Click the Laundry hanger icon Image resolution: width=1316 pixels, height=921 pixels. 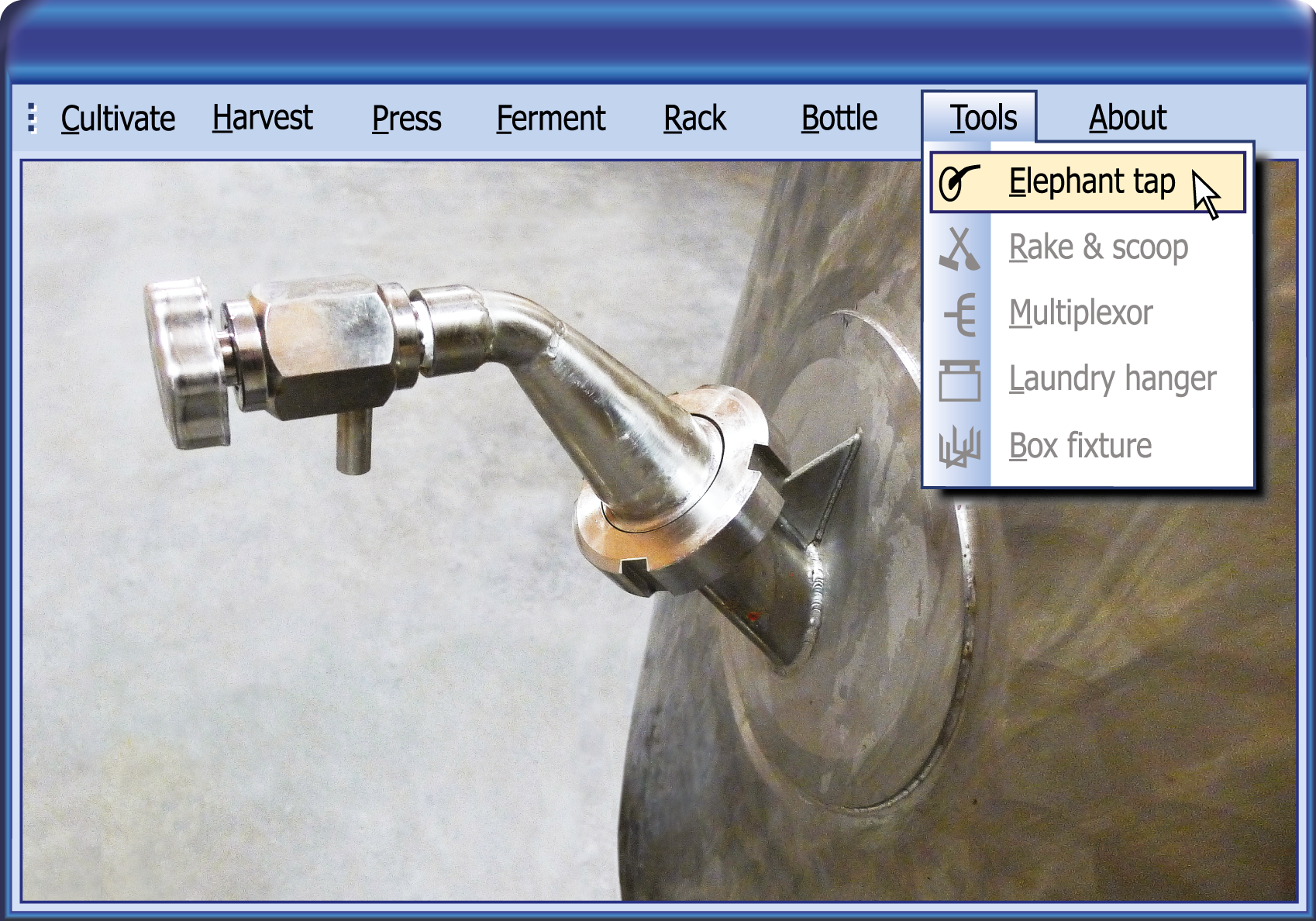click(x=959, y=381)
